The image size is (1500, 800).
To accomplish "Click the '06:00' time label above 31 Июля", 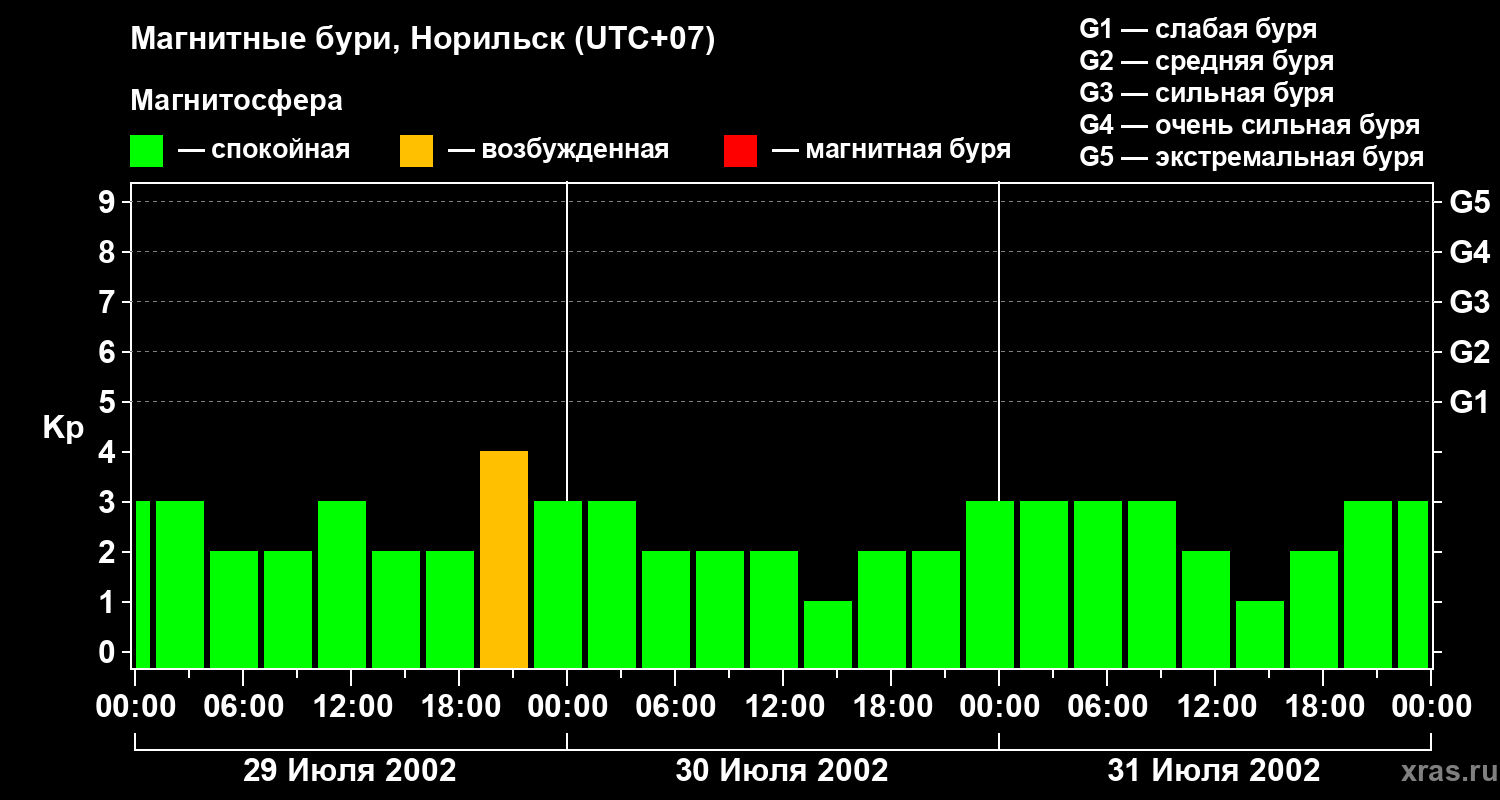I will pyautogui.click(x=1107, y=707).
